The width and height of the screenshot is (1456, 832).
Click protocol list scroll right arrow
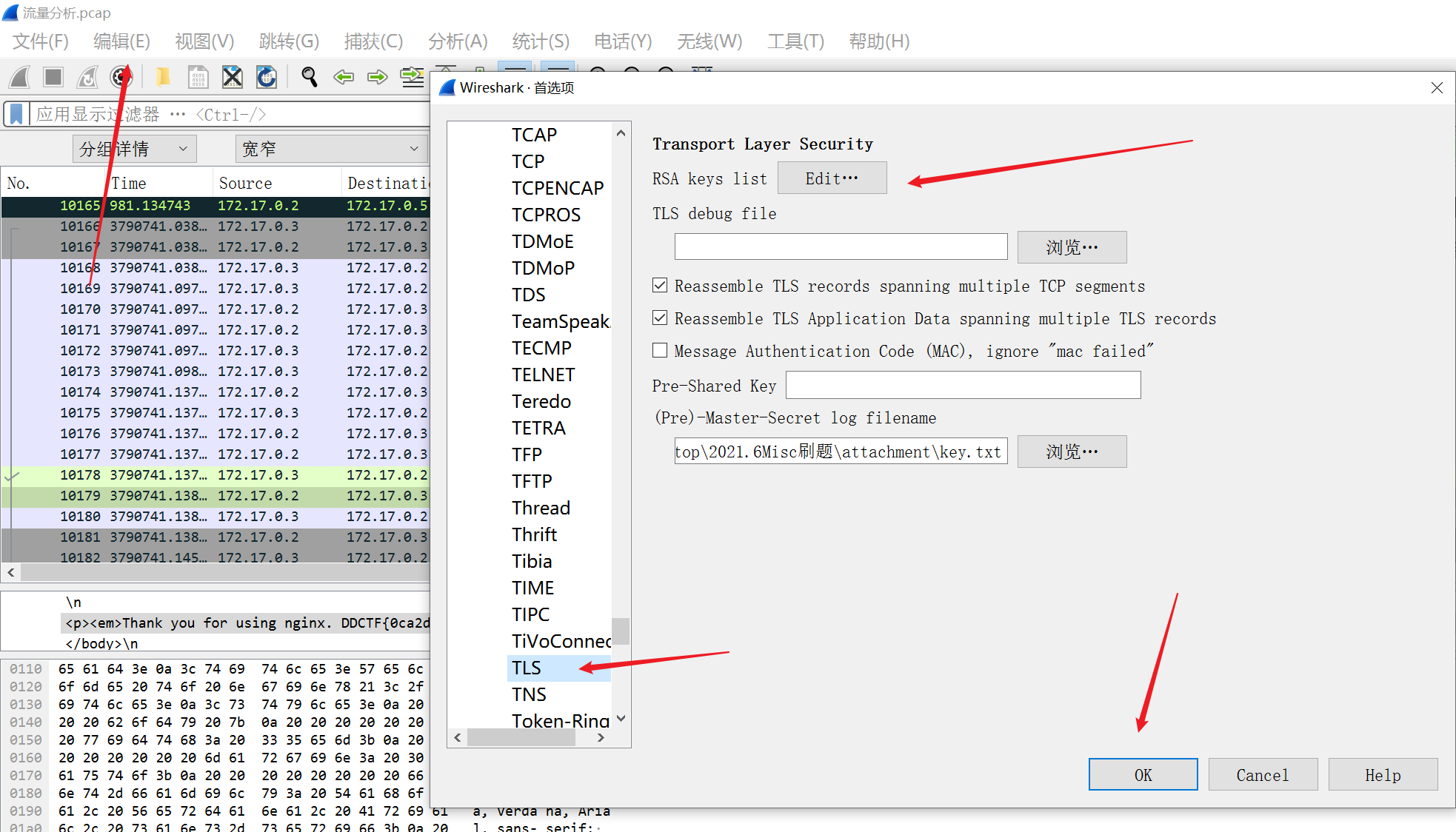tap(601, 737)
